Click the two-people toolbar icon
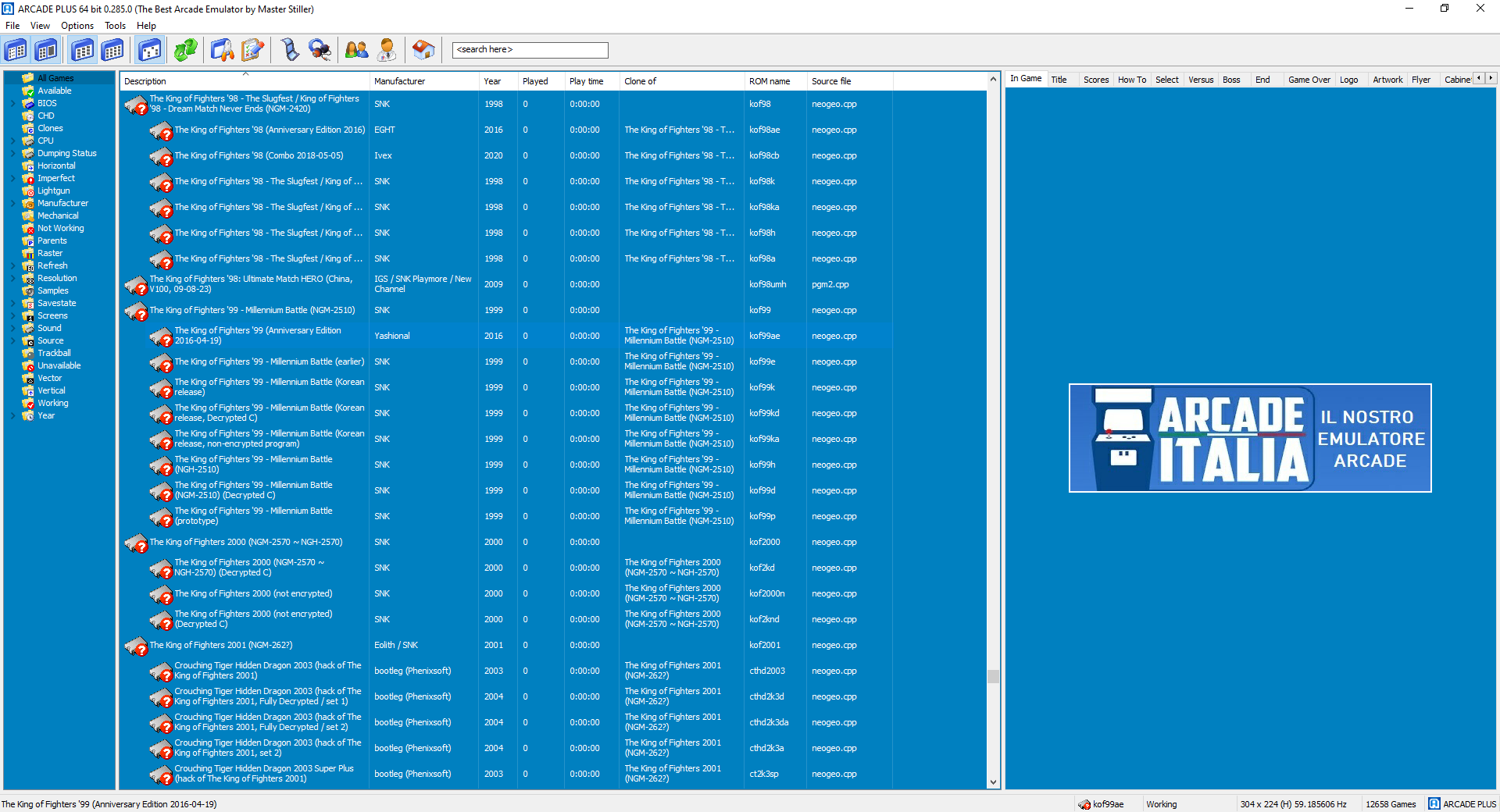The image size is (1500, 812). coord(356,50)
